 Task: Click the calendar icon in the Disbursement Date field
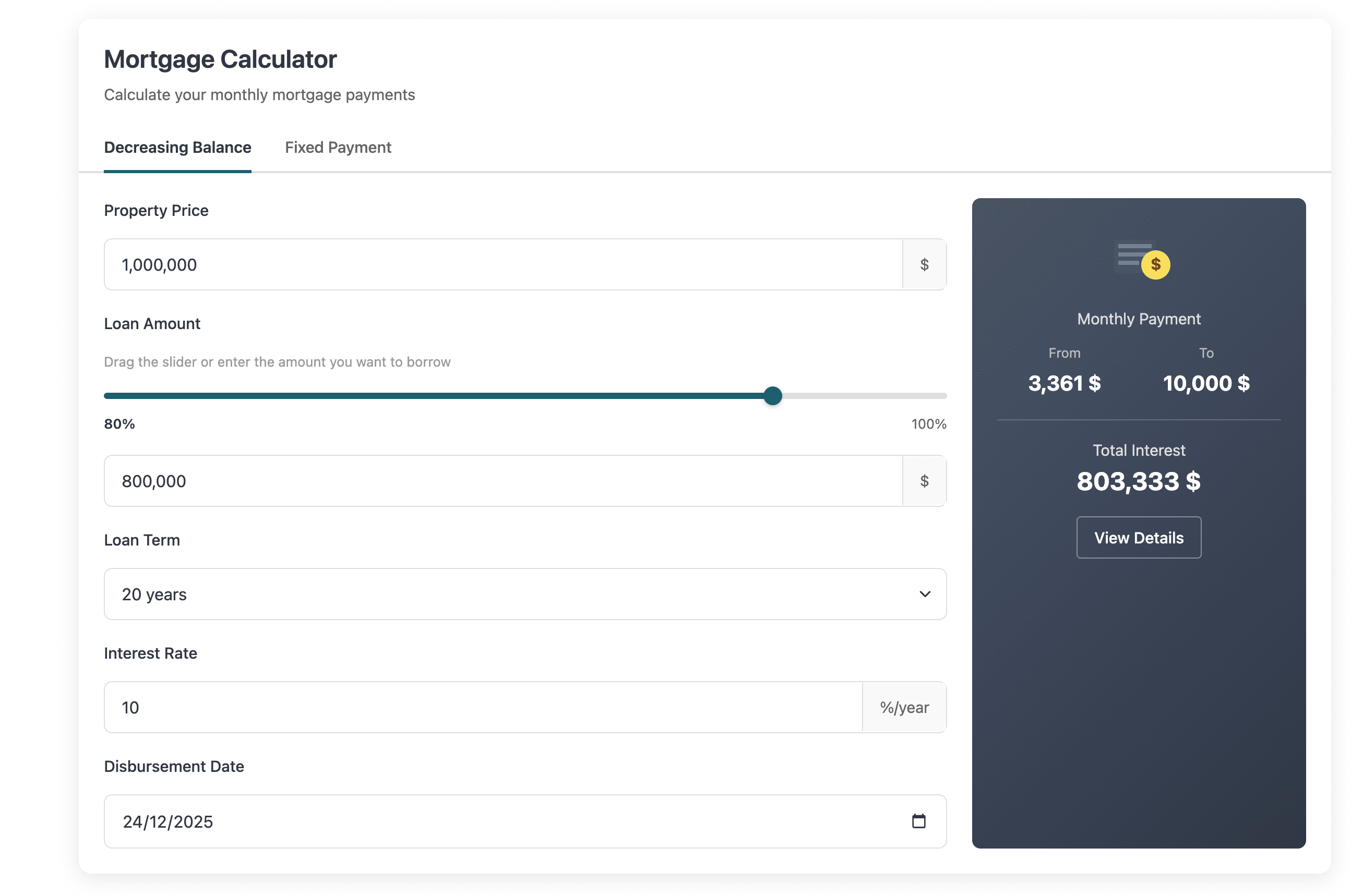click(918, 821)
